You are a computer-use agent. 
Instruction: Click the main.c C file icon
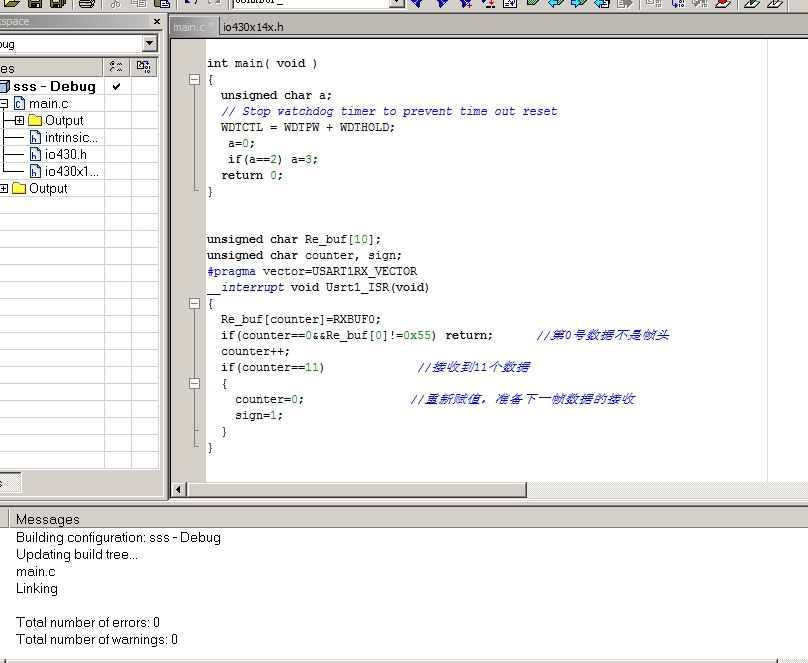tap(20, 104)
